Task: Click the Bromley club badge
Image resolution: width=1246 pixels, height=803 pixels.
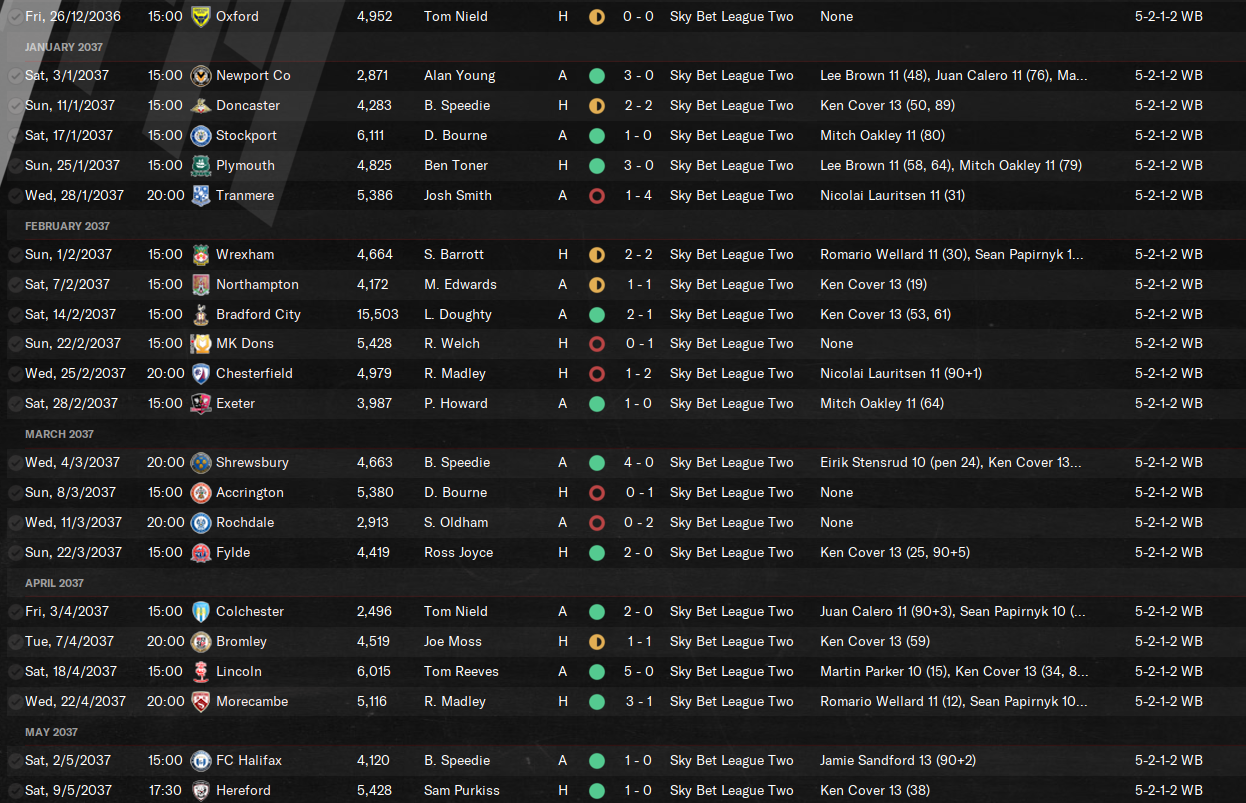Action: 201,642
